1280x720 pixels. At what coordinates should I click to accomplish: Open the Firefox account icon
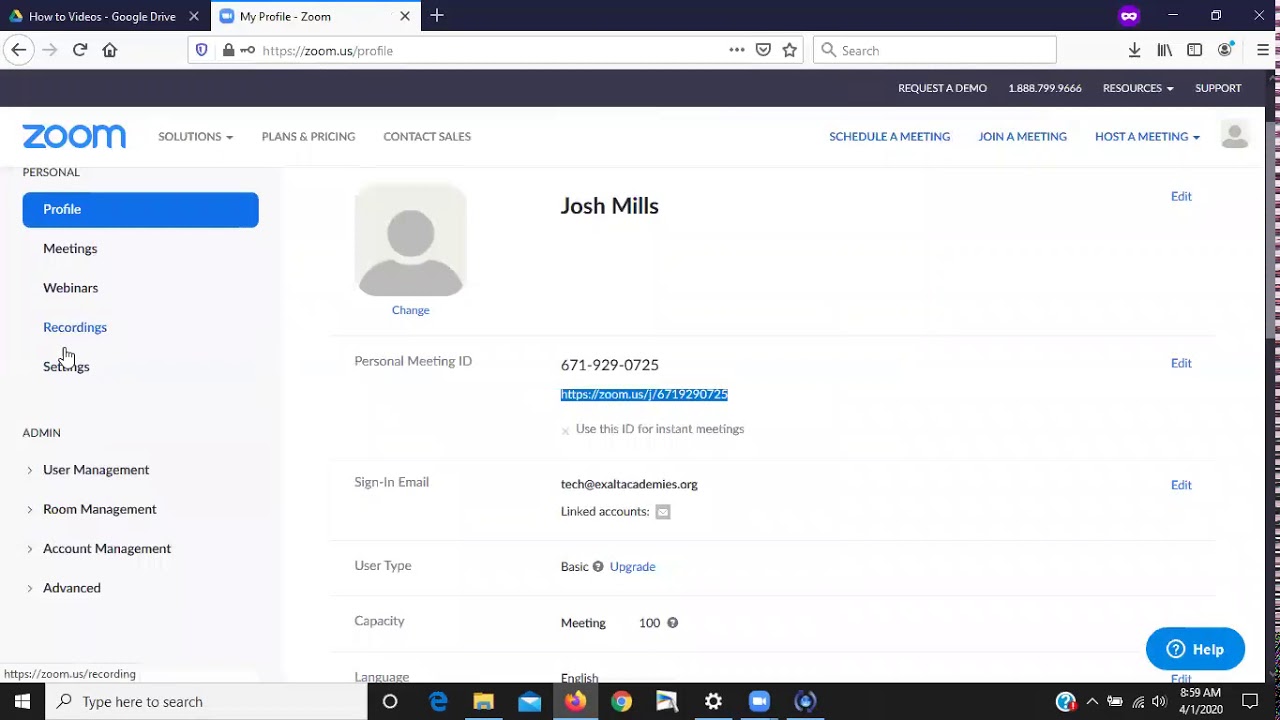(1226, 50)
